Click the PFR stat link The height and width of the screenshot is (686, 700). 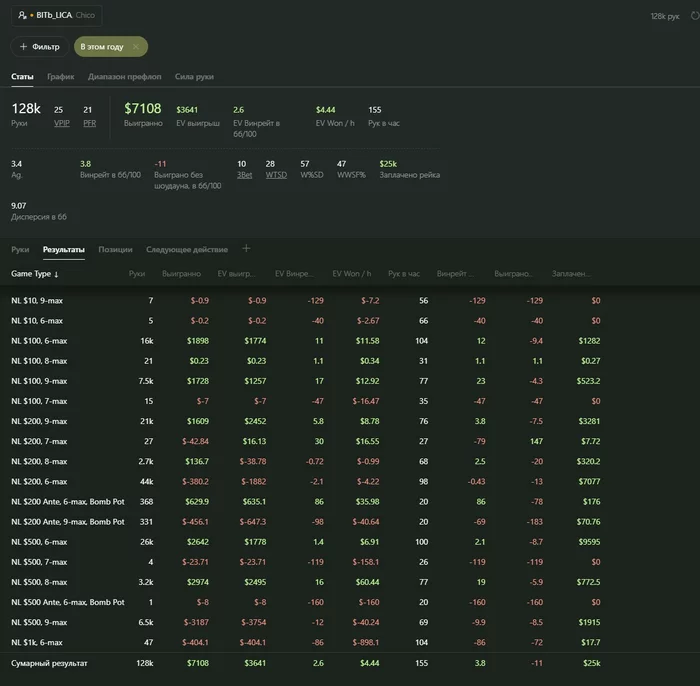[88, 123]
